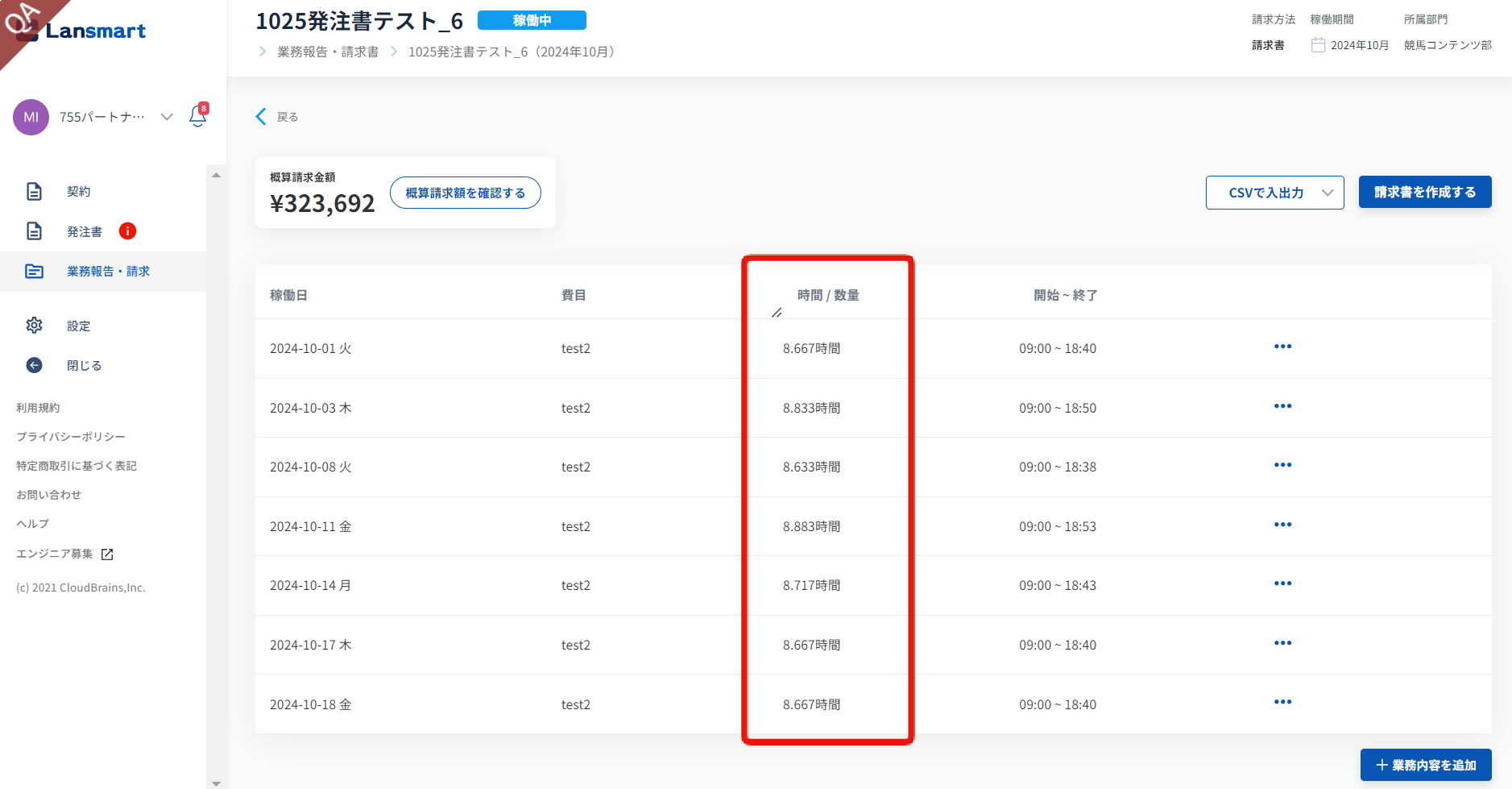Click the back chevron icon
The image size is (1512, 789).
(261, 117)
